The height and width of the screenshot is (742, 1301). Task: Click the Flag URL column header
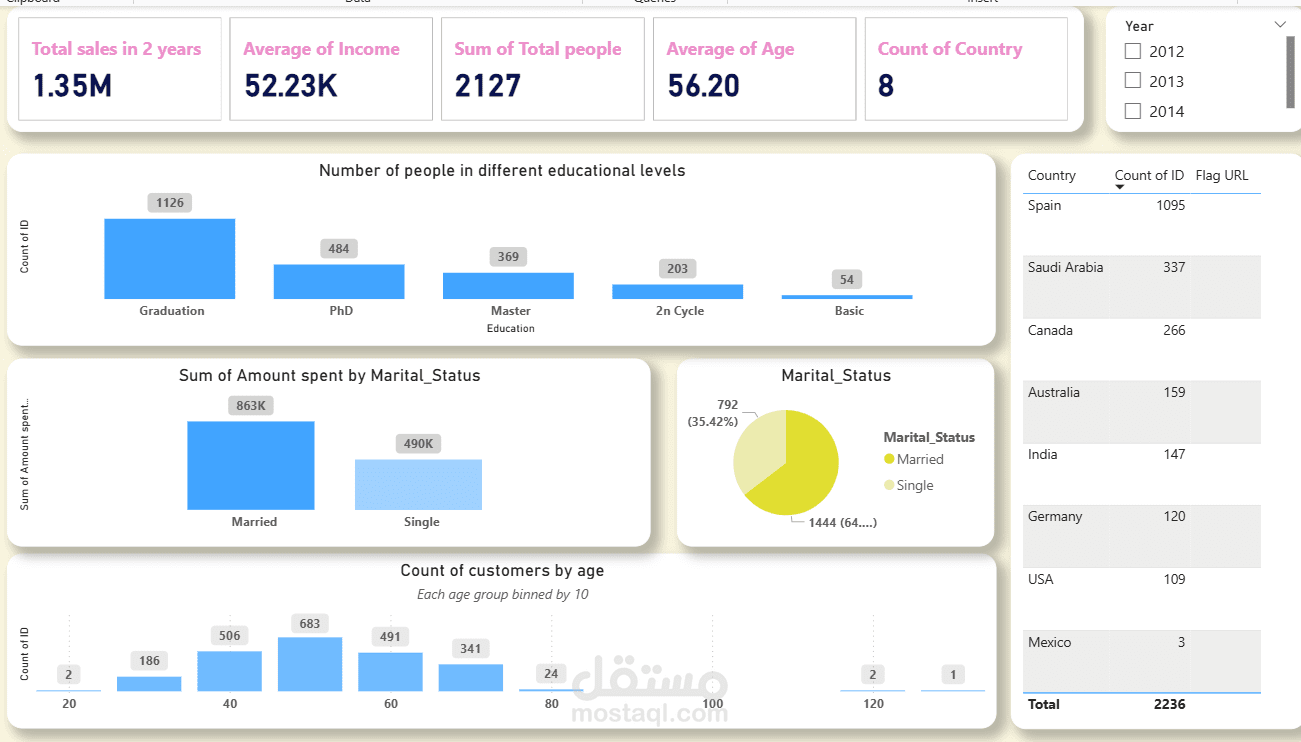[1222, 176]
